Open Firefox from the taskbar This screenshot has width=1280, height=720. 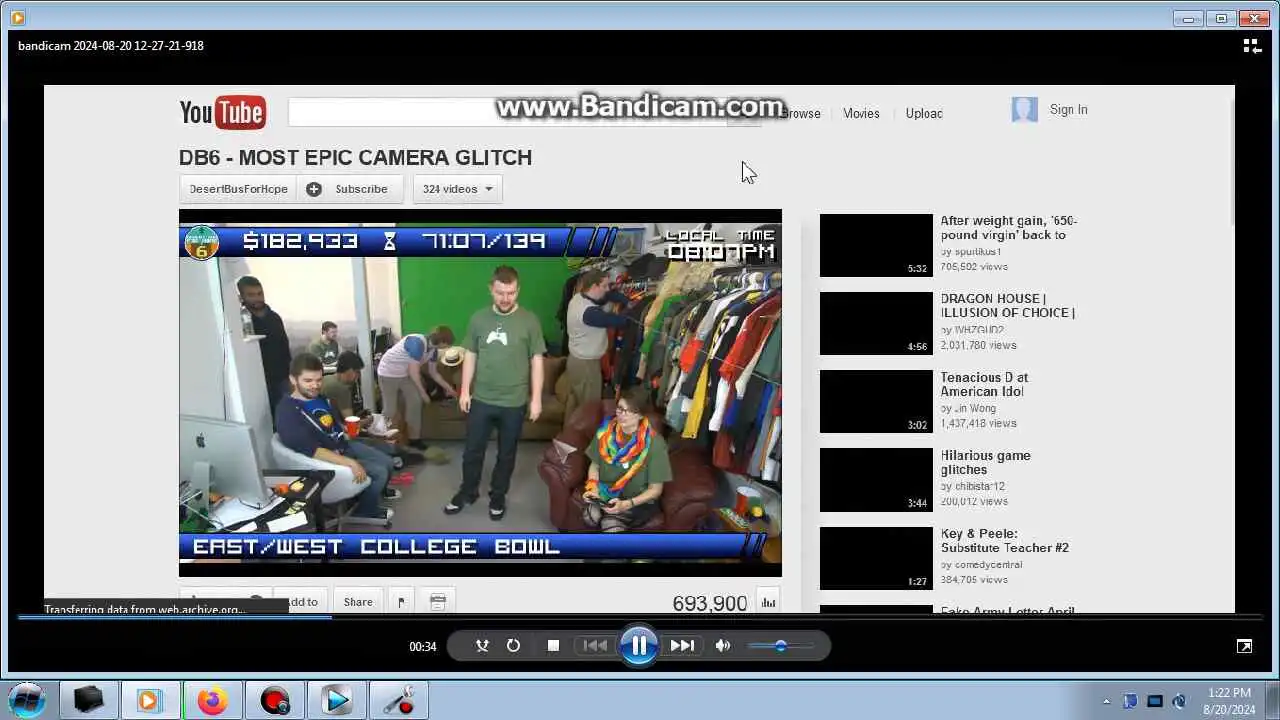(212, 701)
